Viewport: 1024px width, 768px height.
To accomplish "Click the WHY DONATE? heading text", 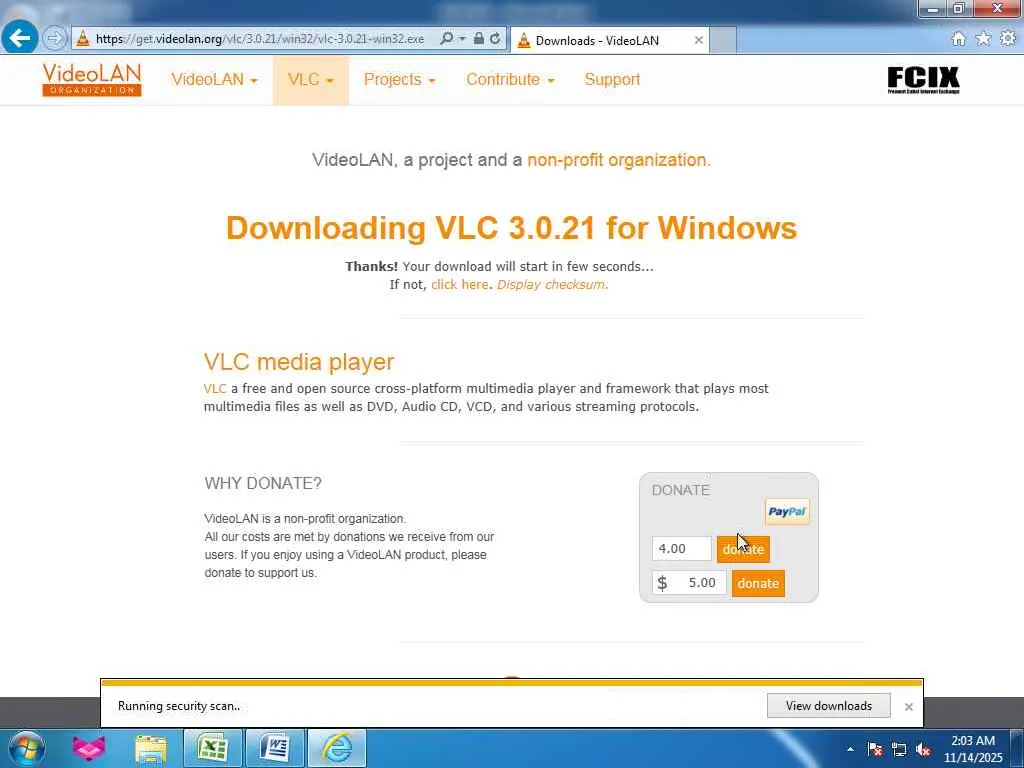I will click(x=263, y=483).
